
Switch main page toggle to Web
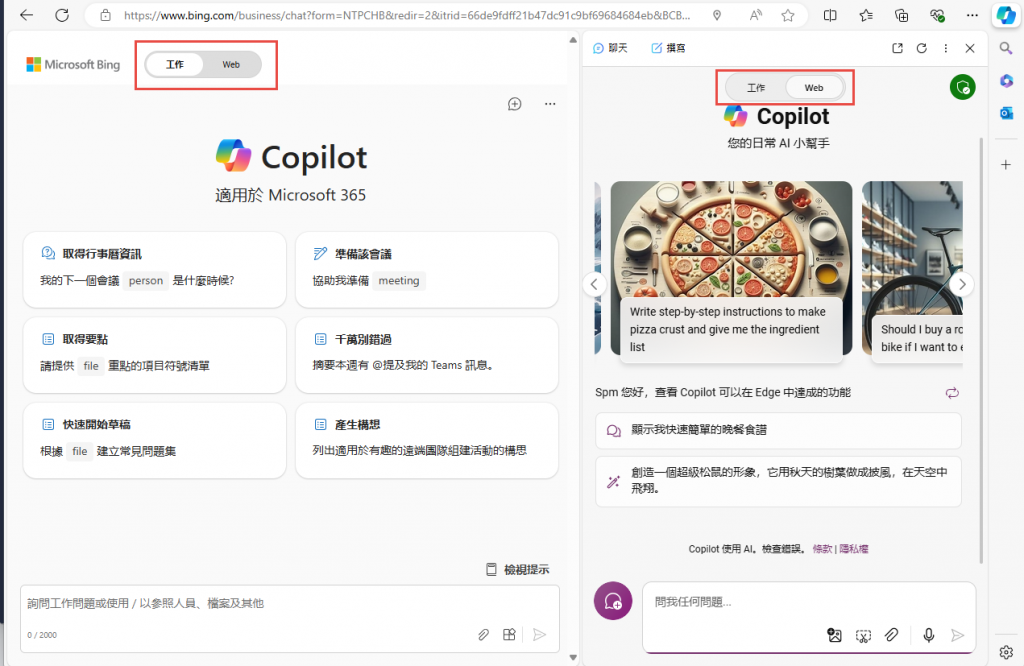(x=231, y=64)
